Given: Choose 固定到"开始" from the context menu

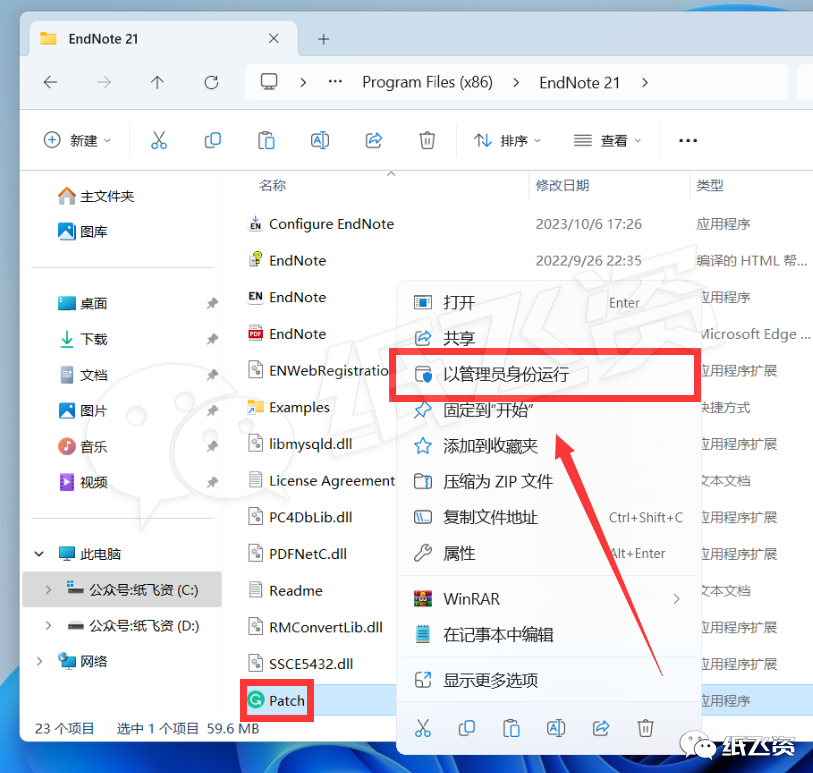Looking at the screenshot, I should click(x=550, y=410).
